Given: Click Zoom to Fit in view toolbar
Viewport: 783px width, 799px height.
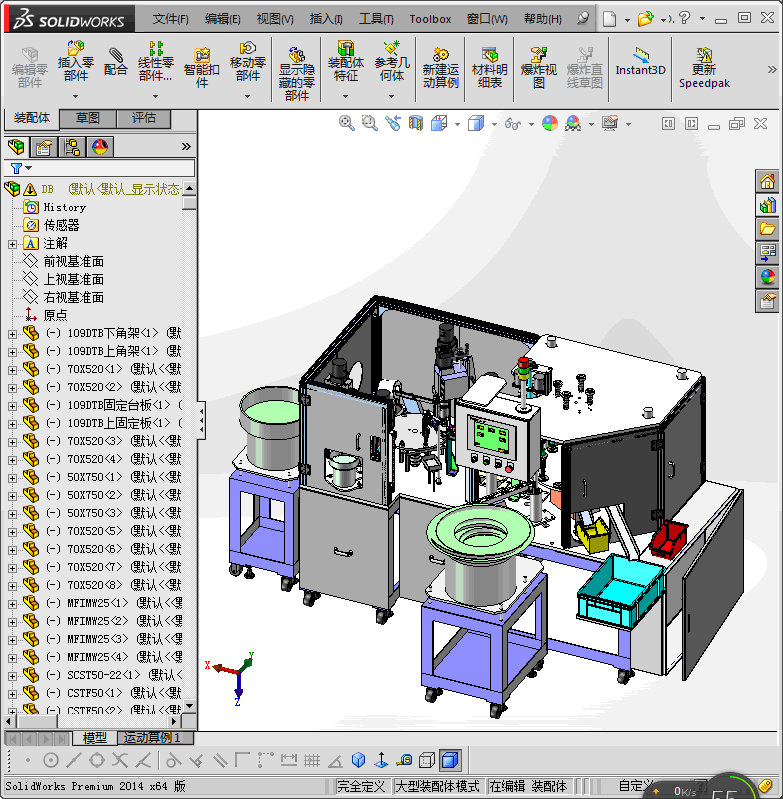Looking at the screenshot, I should (346, 123).
